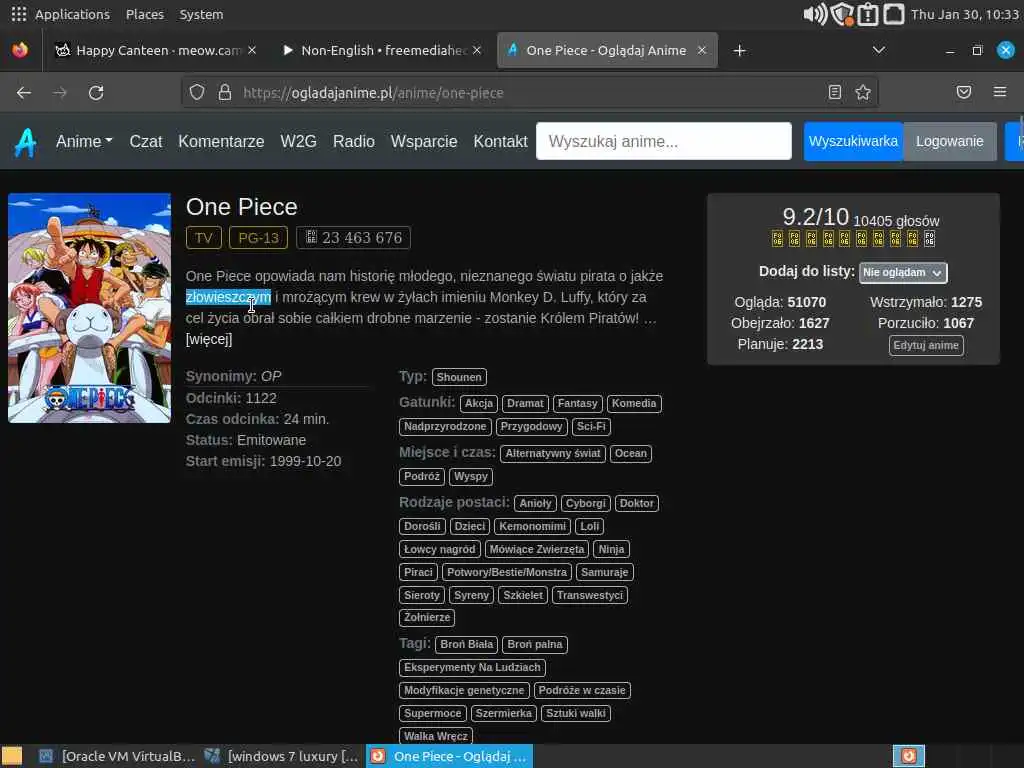
Task: Open the 'Nie oglądam' list dropdown
Action: [903, 272]
